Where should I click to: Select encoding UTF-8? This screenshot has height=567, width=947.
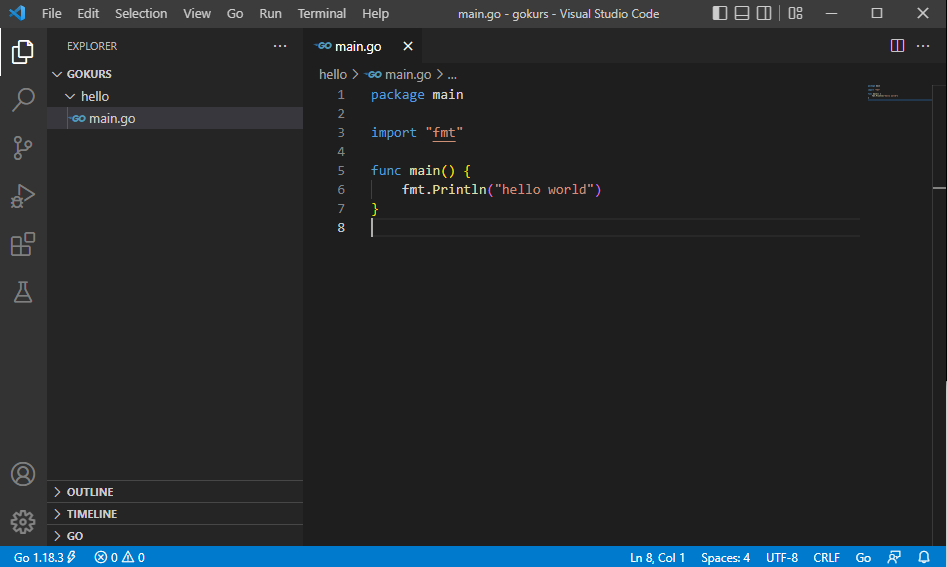pos(782,557)
